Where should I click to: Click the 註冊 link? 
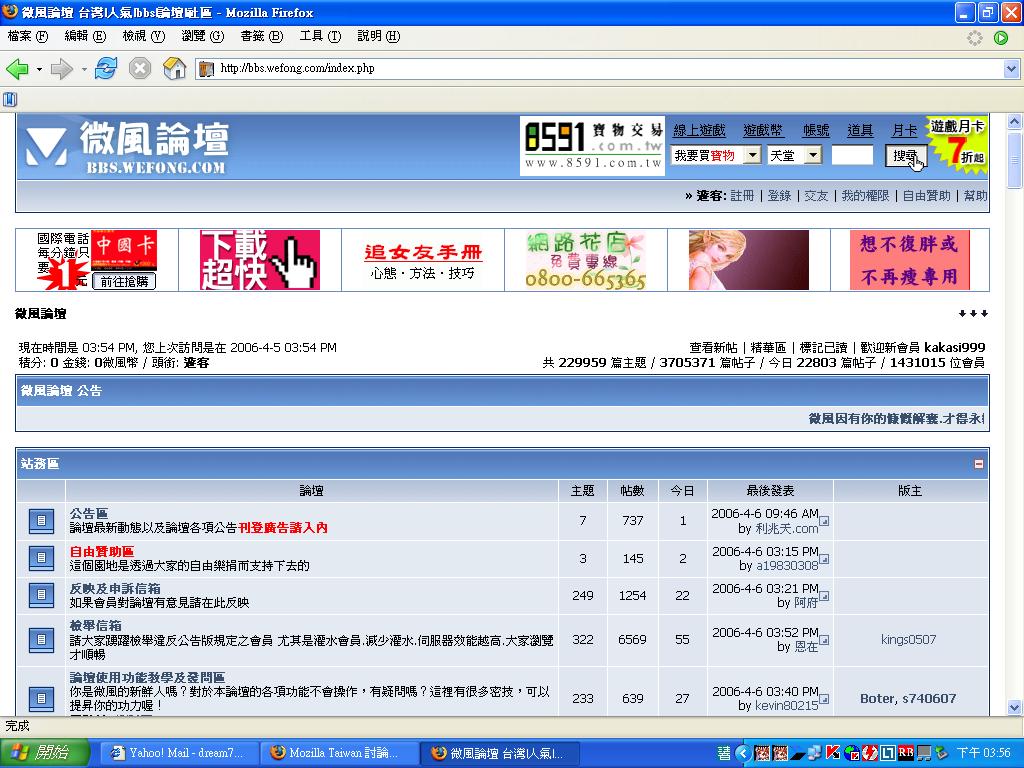pos(742,196)
